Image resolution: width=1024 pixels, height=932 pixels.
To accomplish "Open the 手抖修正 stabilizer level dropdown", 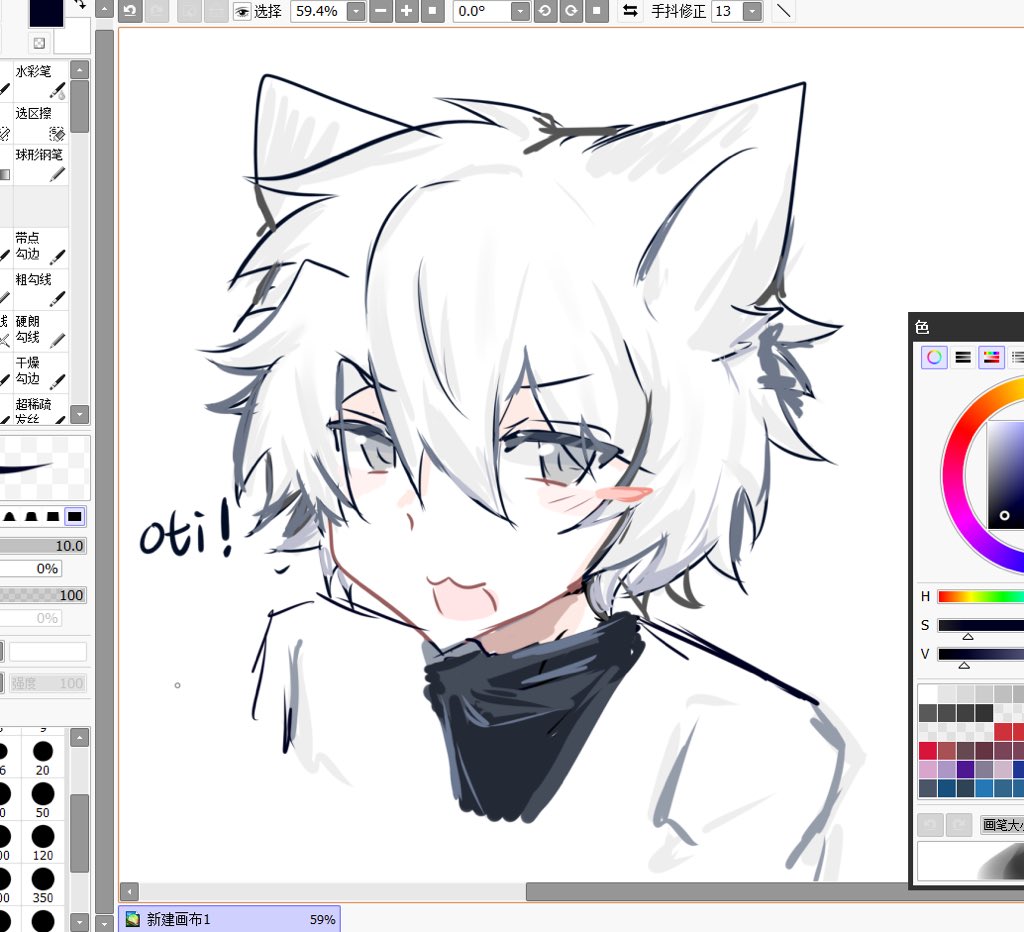I will tap(752, 11).
